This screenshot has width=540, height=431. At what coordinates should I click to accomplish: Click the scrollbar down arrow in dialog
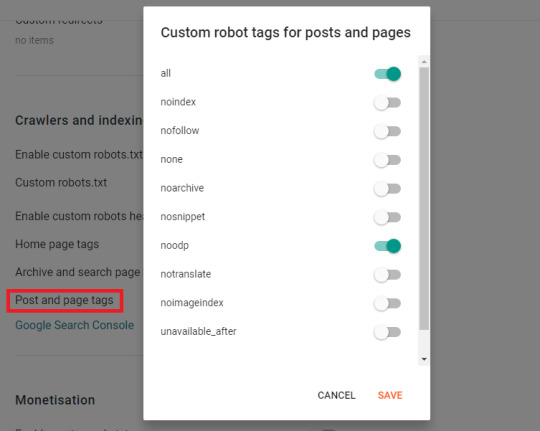[x=424, y=359]
